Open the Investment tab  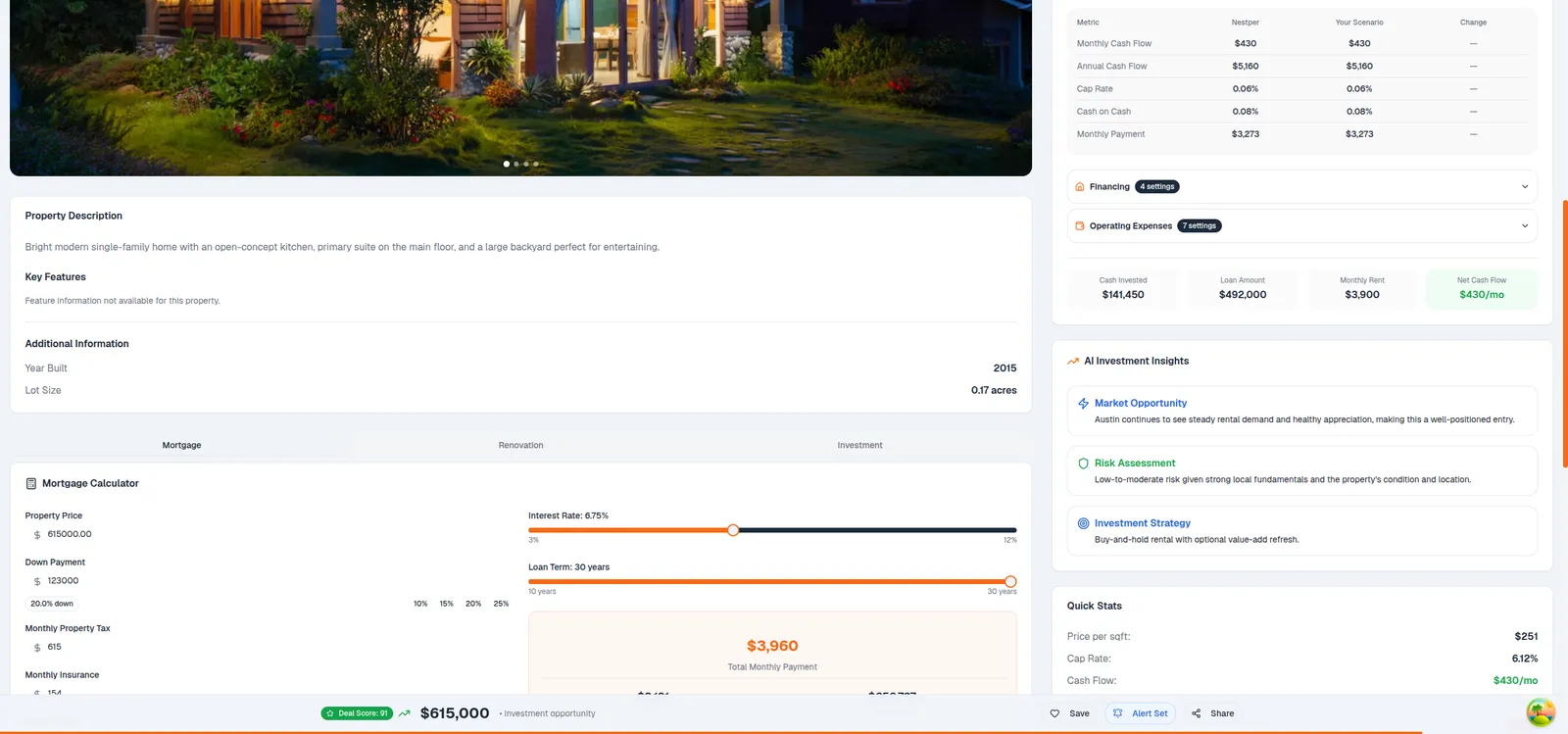click(859, 446)
